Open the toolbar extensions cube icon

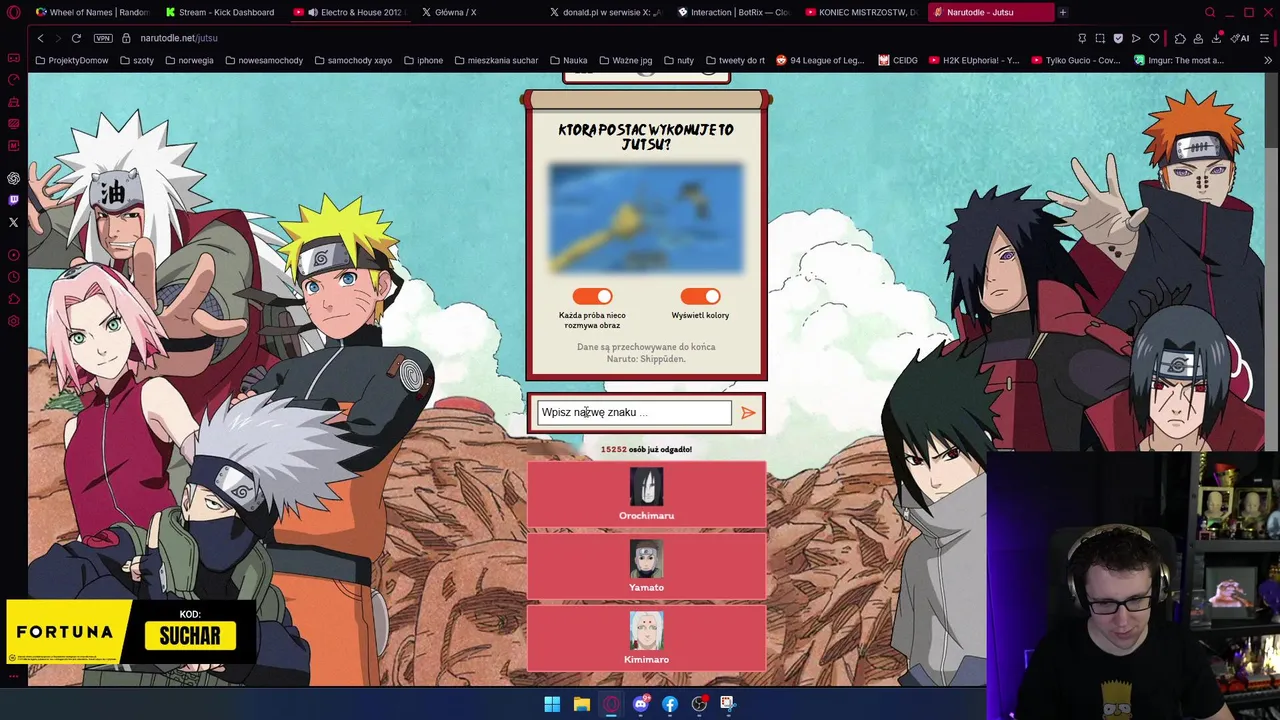(x=1180, y=38)
